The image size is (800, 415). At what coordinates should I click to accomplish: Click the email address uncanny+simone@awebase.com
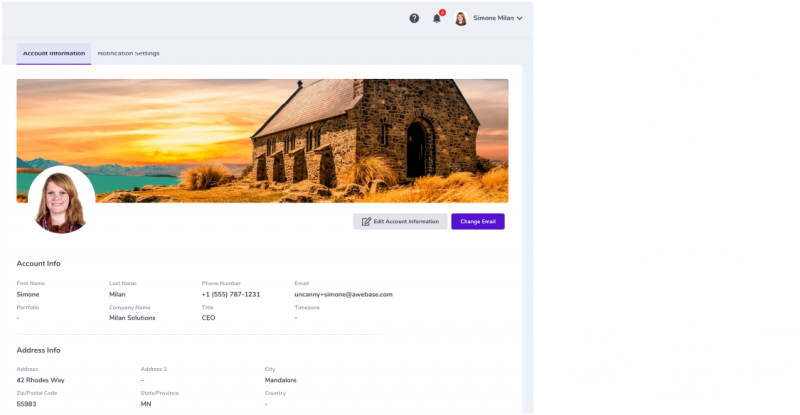click(343, 294)
